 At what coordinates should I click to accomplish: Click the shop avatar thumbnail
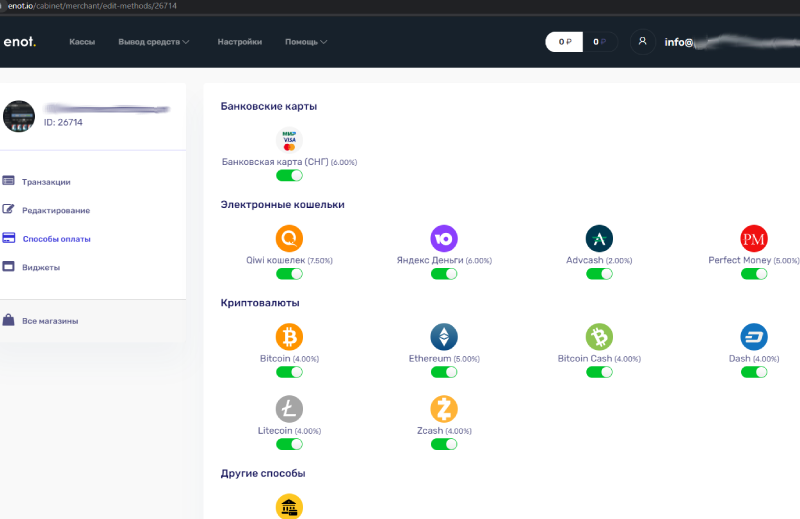point(19,116)
